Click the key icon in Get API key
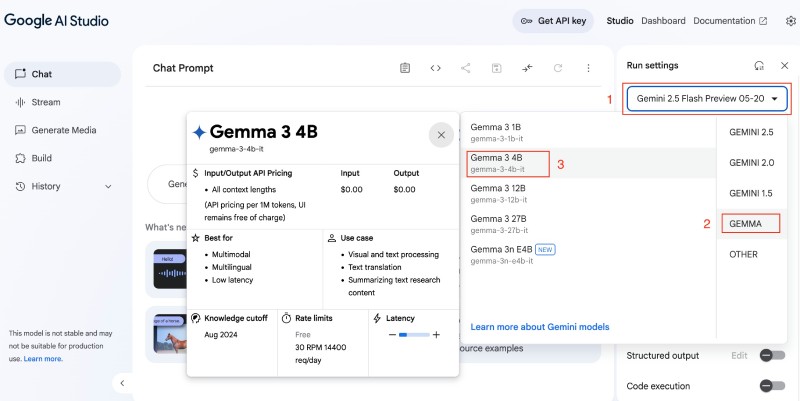This screenshot has width=800, height=401. (527, 21)
